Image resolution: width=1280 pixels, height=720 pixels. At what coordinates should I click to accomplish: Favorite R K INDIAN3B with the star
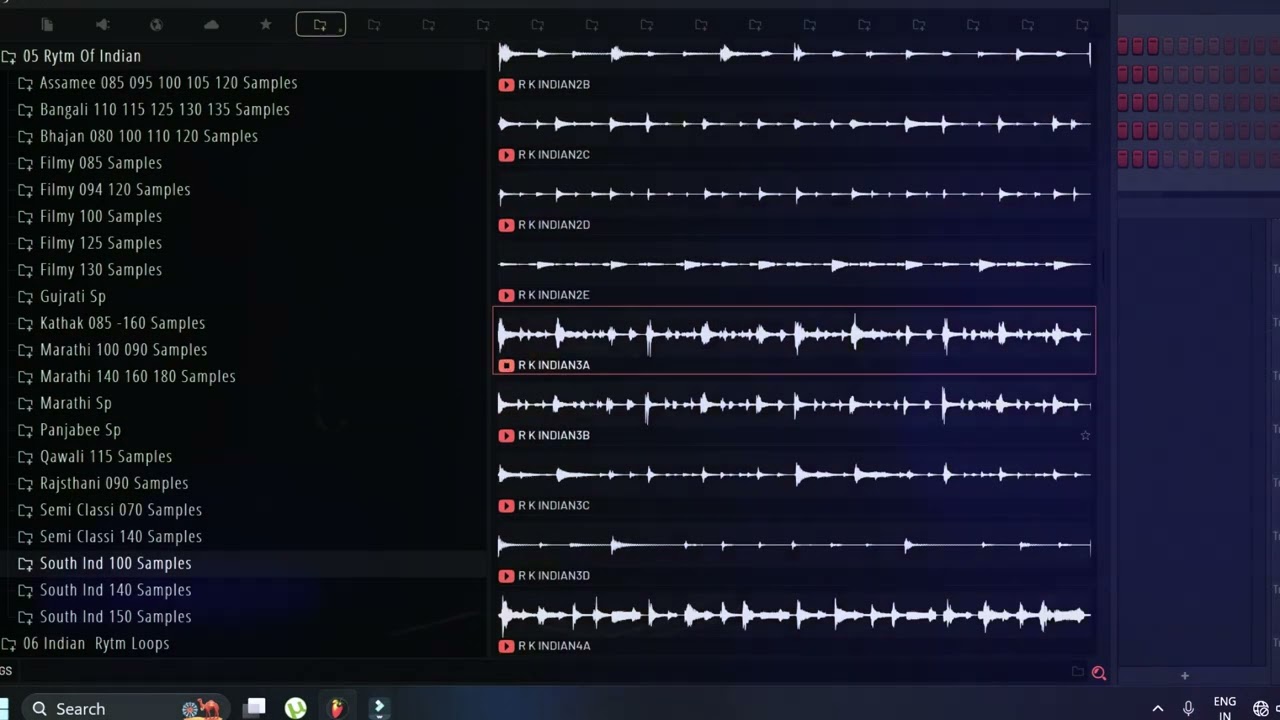(1085, 435)
